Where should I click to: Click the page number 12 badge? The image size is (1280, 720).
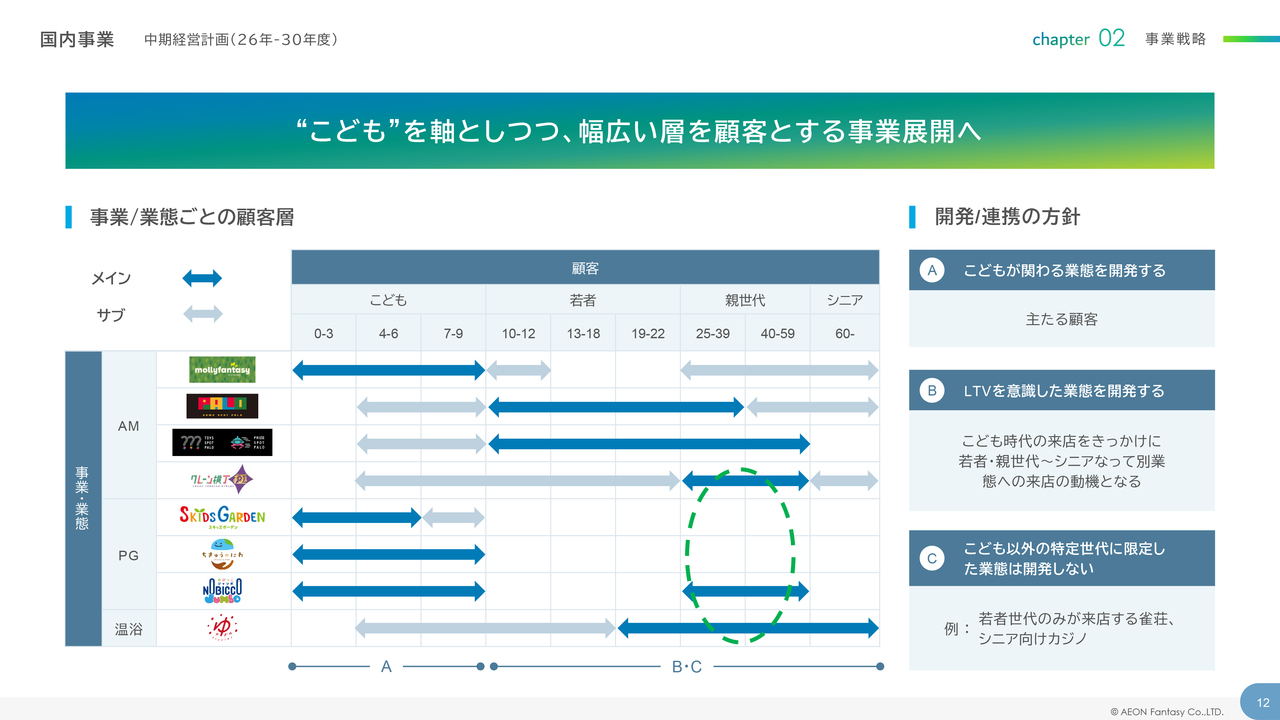tap(1262, 702)
